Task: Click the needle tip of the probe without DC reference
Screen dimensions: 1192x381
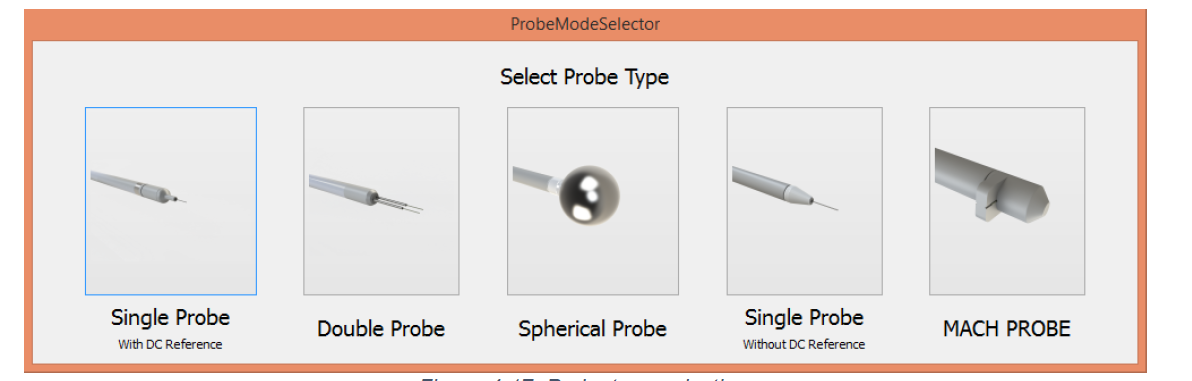Action: 825,204
